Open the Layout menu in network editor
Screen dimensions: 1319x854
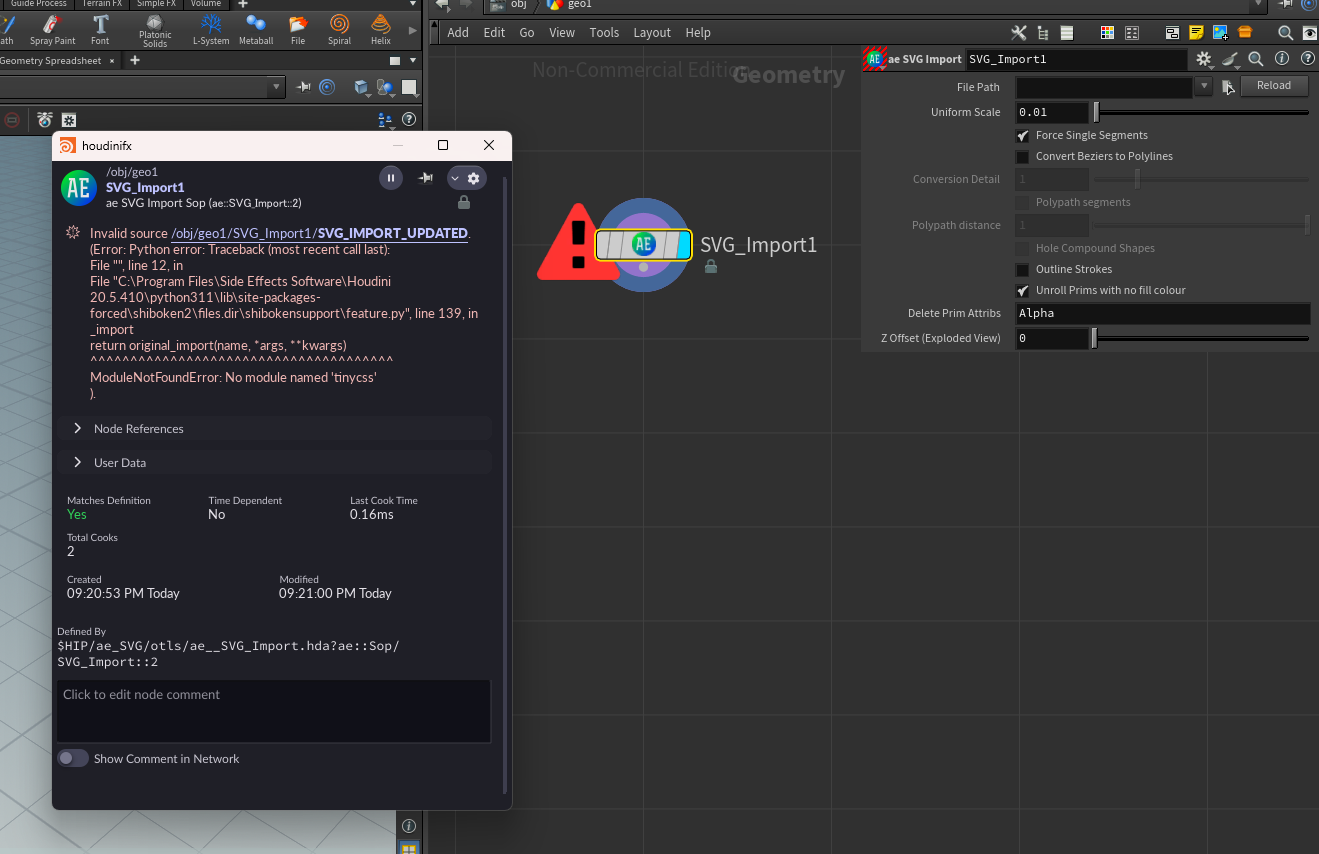click(x=652, y=33)
